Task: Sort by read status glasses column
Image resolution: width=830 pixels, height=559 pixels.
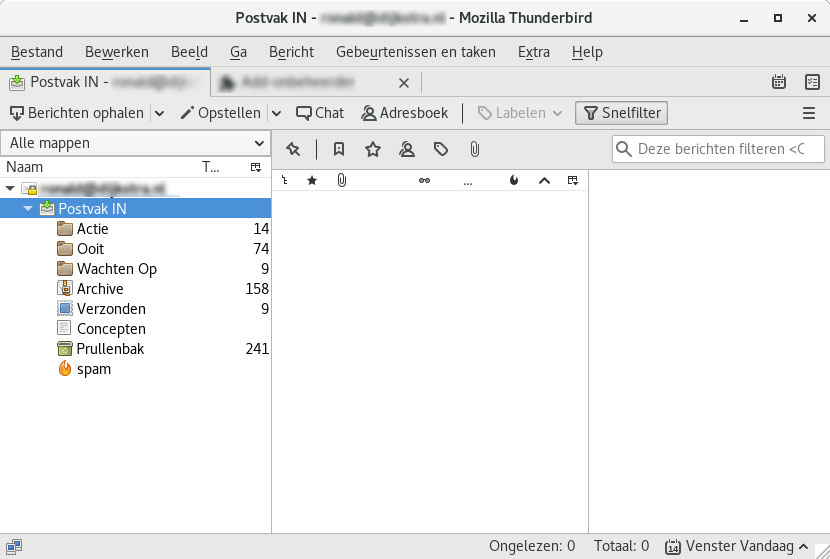Action: [424, 181]
